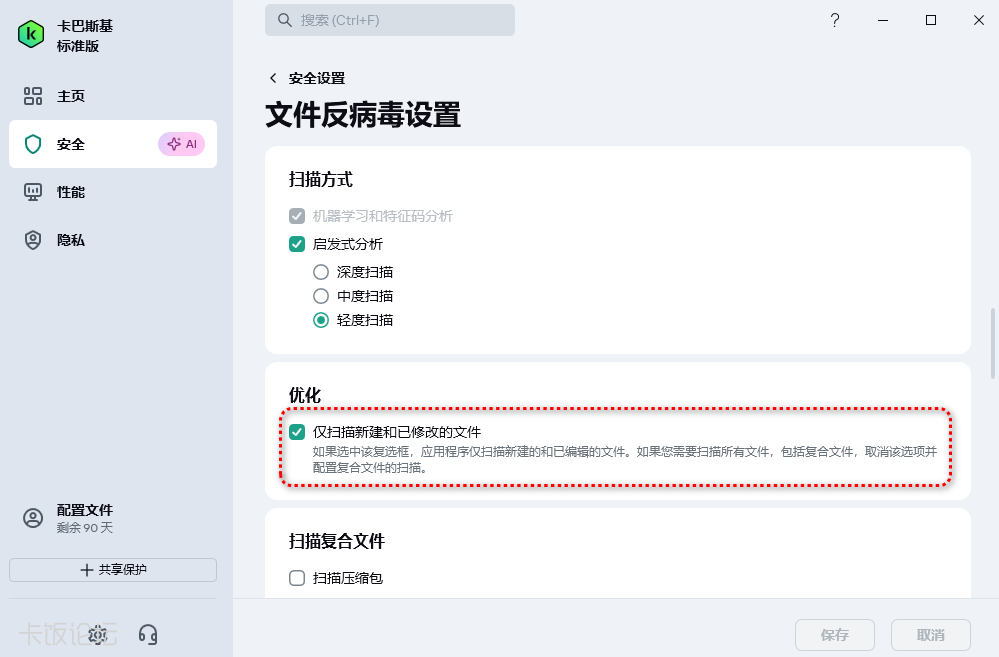This screenshot has width=999, height=657.
Task: Return to 安全设置 breadcrumb link
Action: [x=317, y=78]
